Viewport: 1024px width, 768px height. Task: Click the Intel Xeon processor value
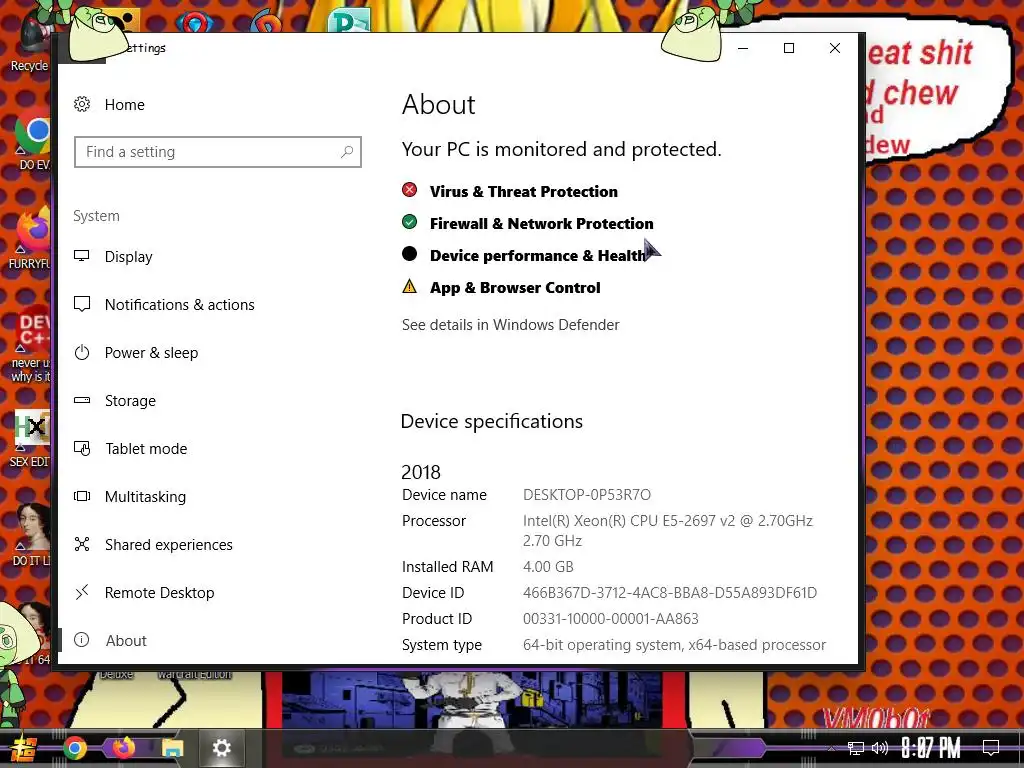click(x=667, y=530)
